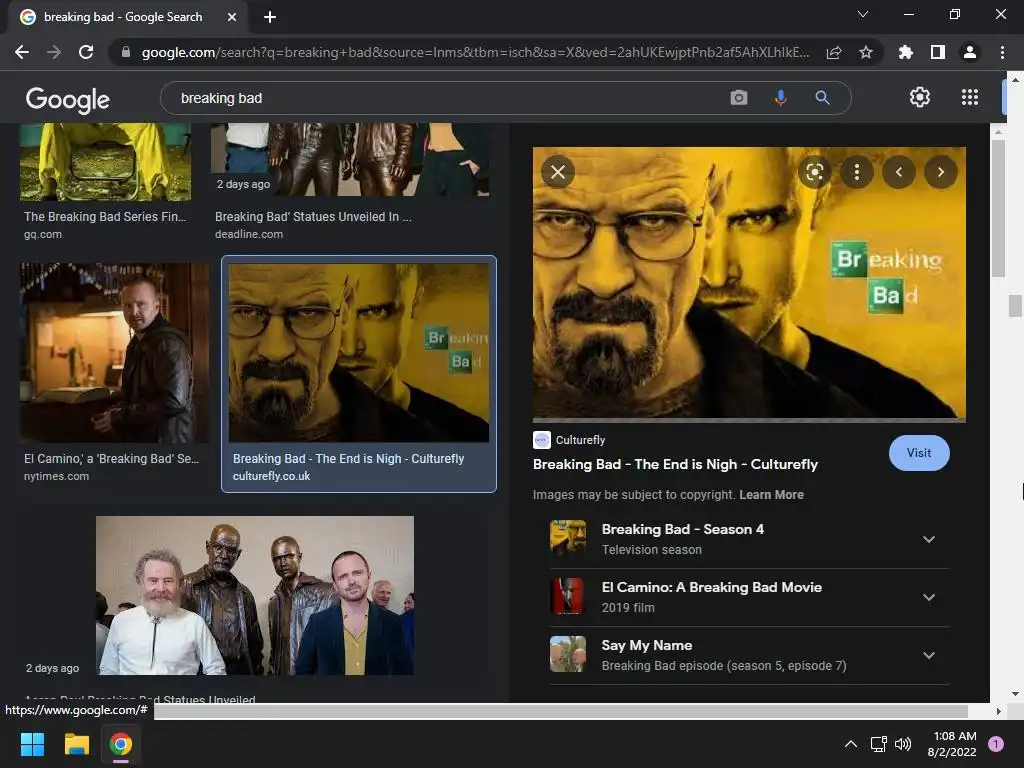Open a new browser tab

[270, 17]
